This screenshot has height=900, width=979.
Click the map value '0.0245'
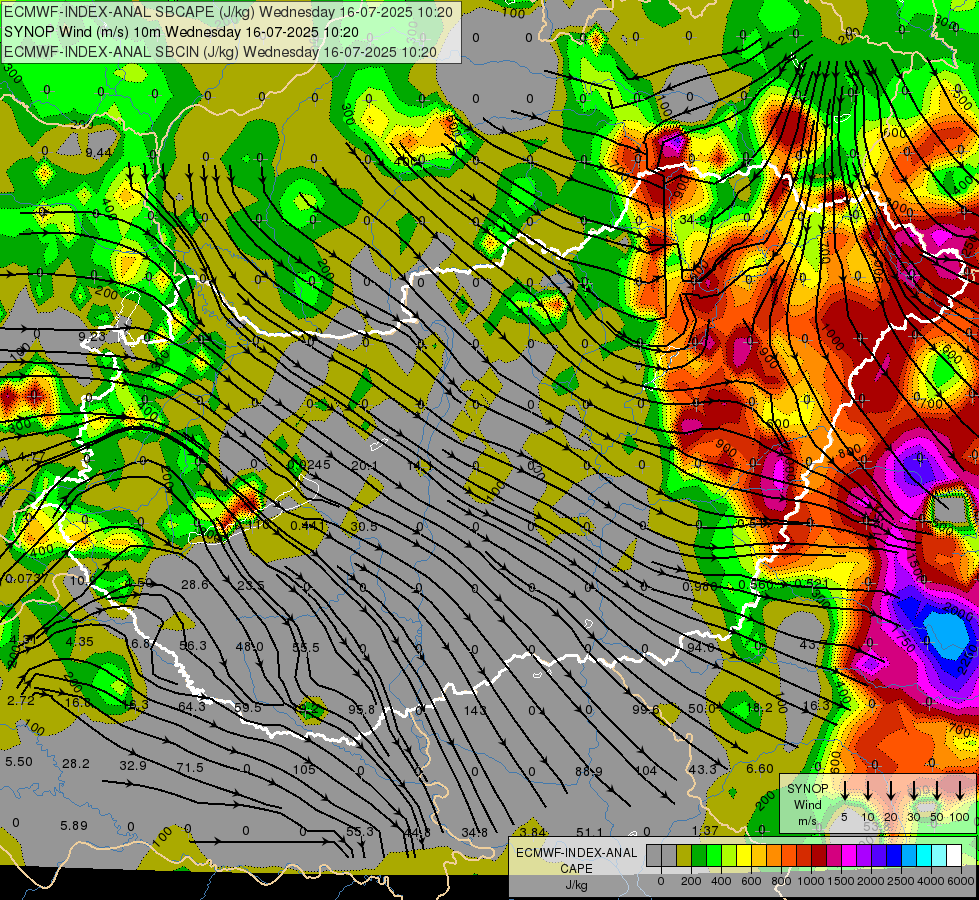click(x=309, y=464)
